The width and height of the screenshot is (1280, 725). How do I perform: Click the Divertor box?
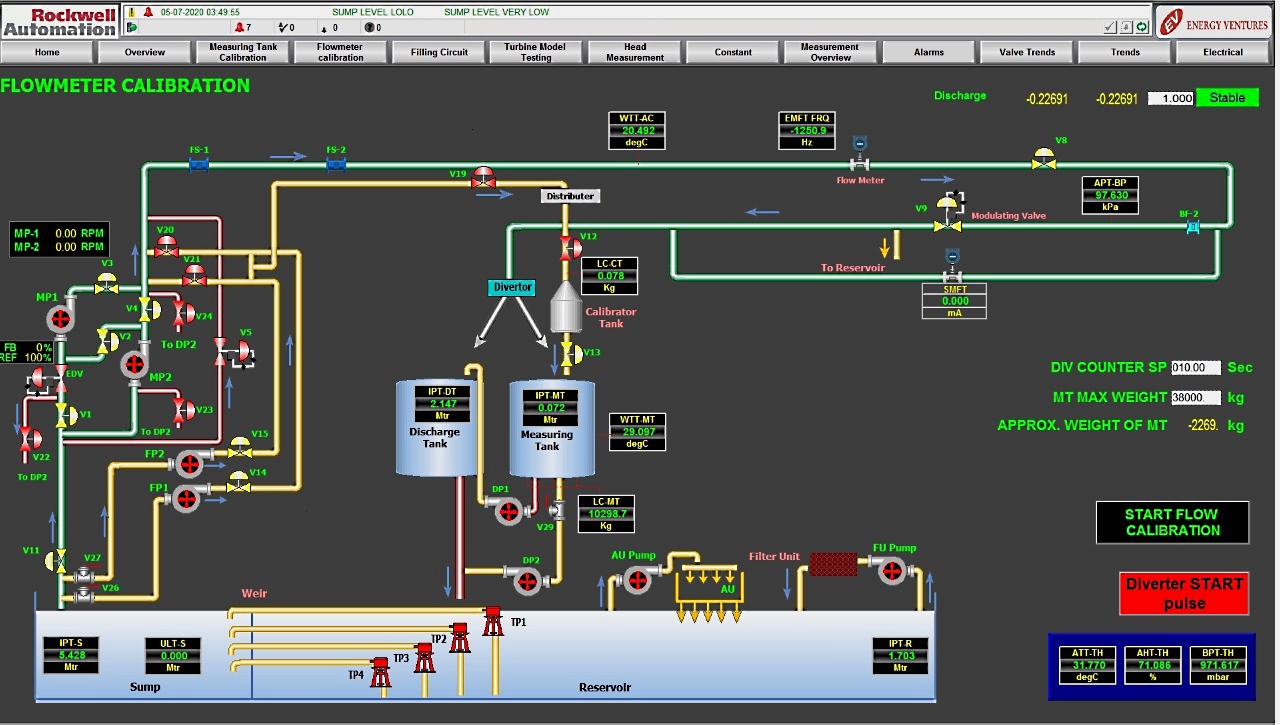coord(512,287)
